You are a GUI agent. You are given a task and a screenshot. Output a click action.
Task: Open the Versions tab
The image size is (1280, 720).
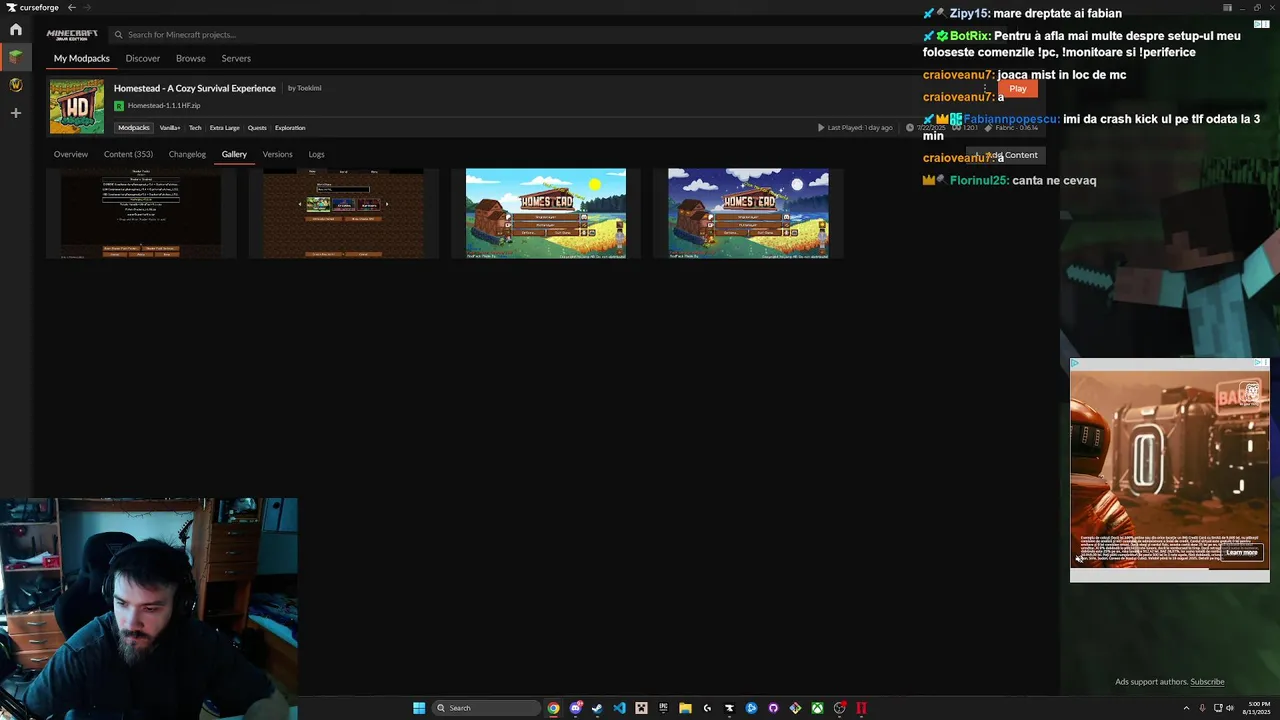tap(277, 155)
